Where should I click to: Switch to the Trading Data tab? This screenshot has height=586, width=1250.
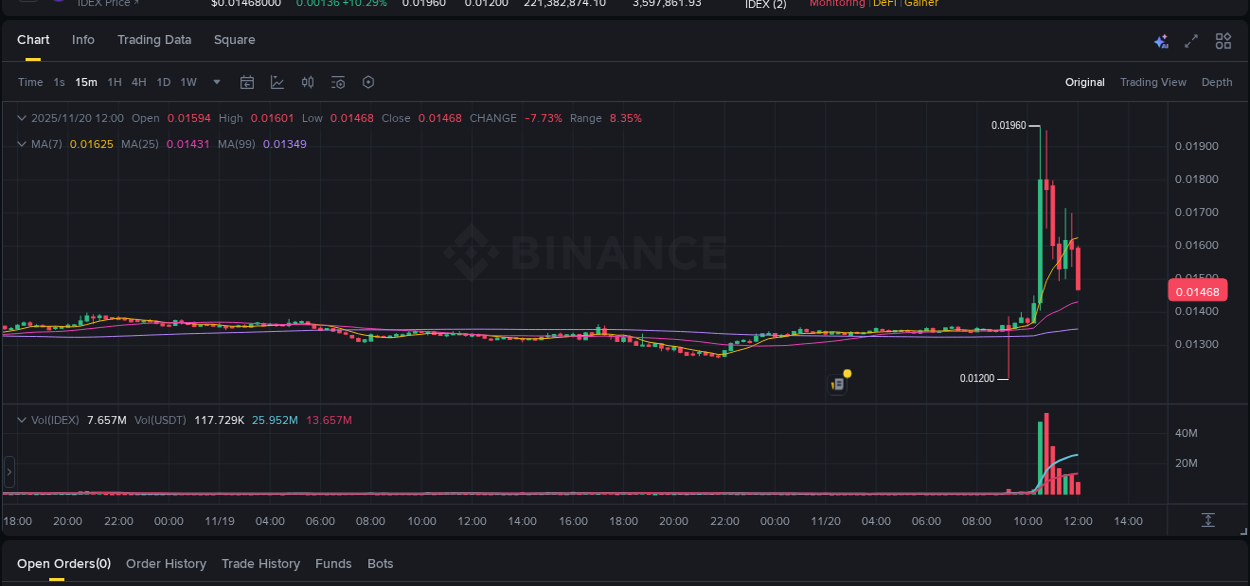coord(154,40)
